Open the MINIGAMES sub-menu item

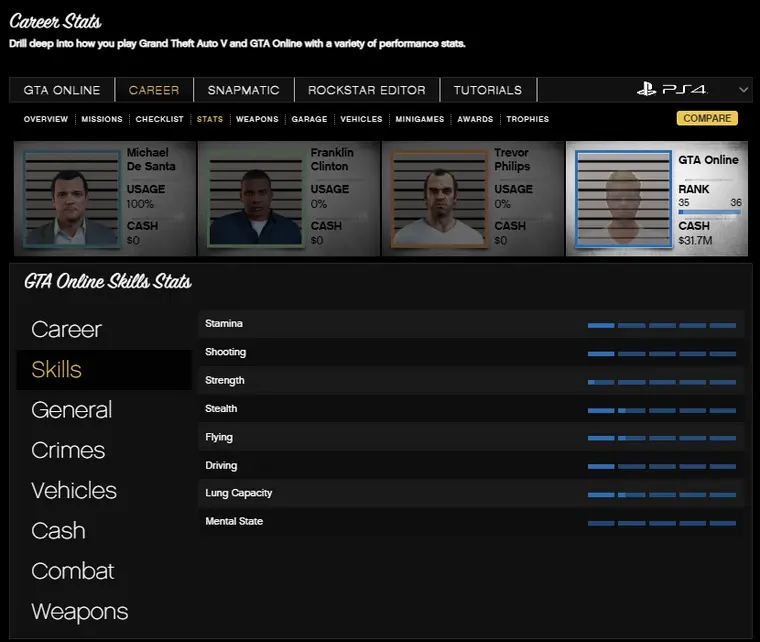click(x=420, y=119)
